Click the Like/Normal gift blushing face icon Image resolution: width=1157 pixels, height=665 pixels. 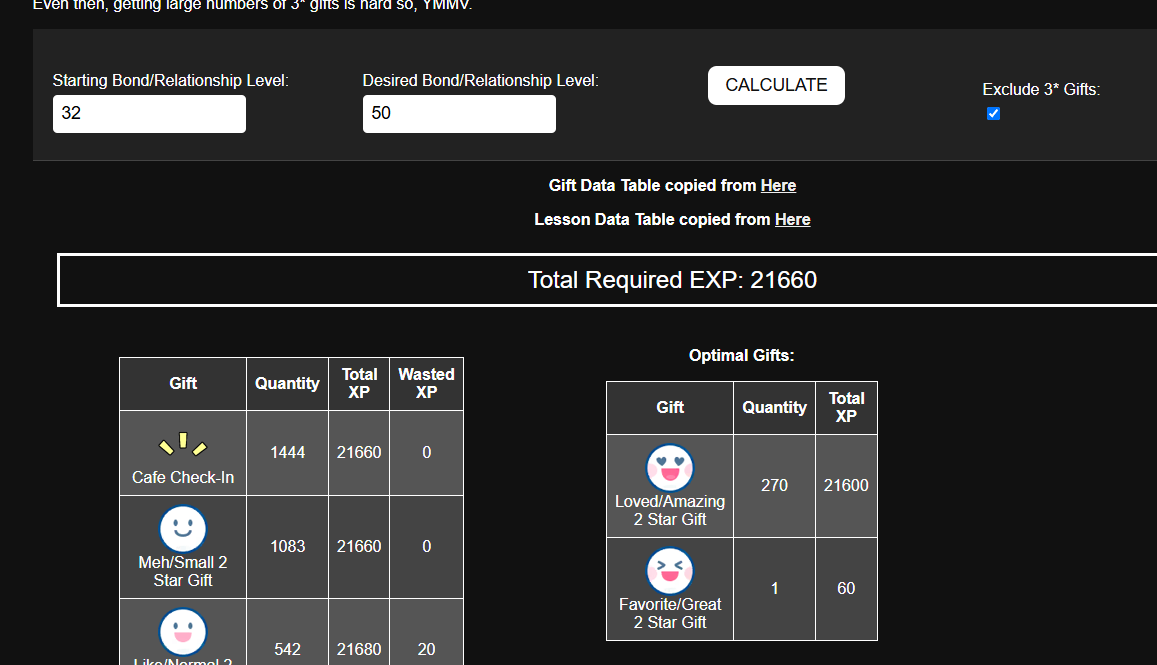click(183, 632)
